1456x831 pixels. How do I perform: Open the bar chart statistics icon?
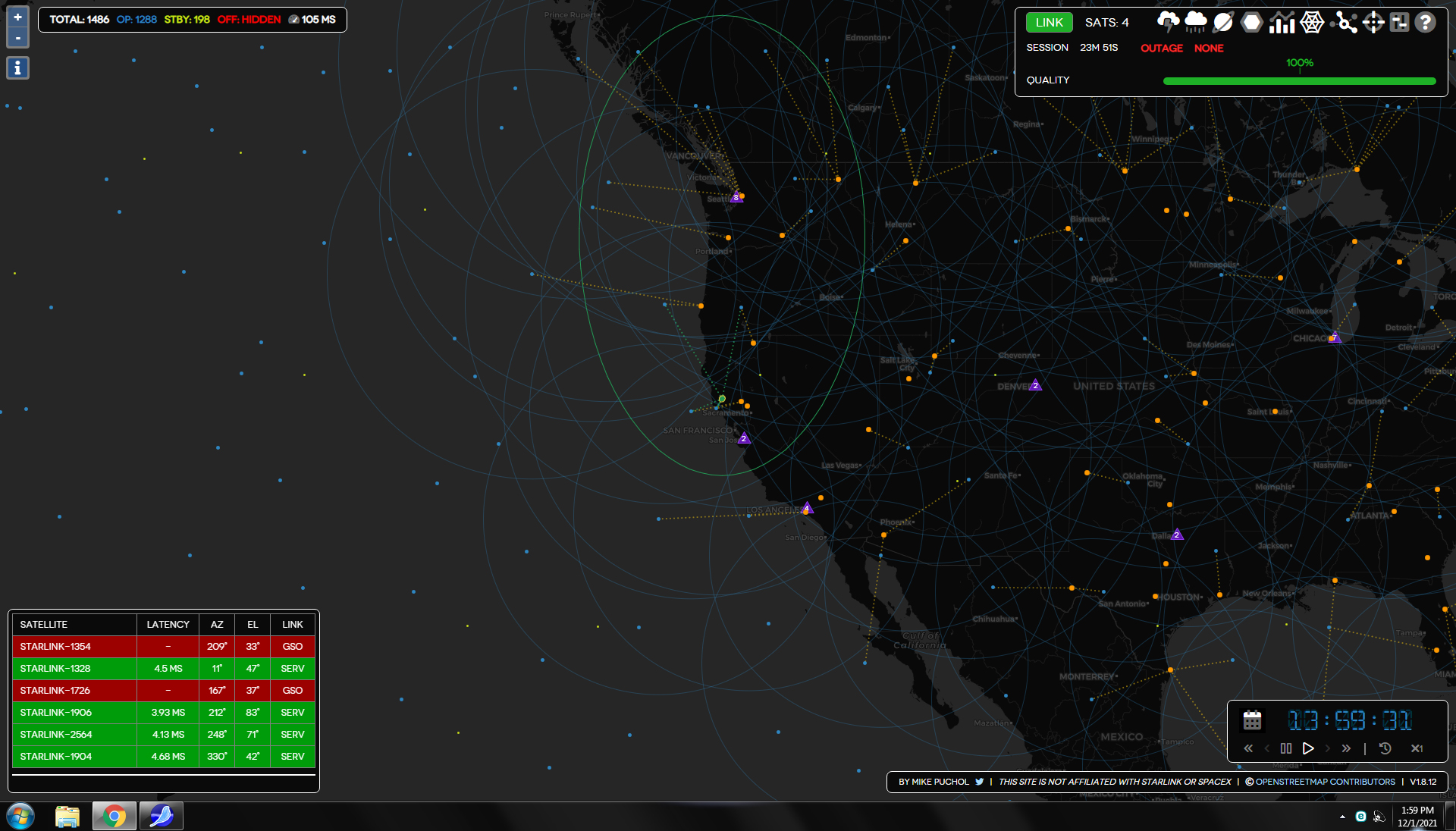pyautogui.click(x=1282, y=22)
